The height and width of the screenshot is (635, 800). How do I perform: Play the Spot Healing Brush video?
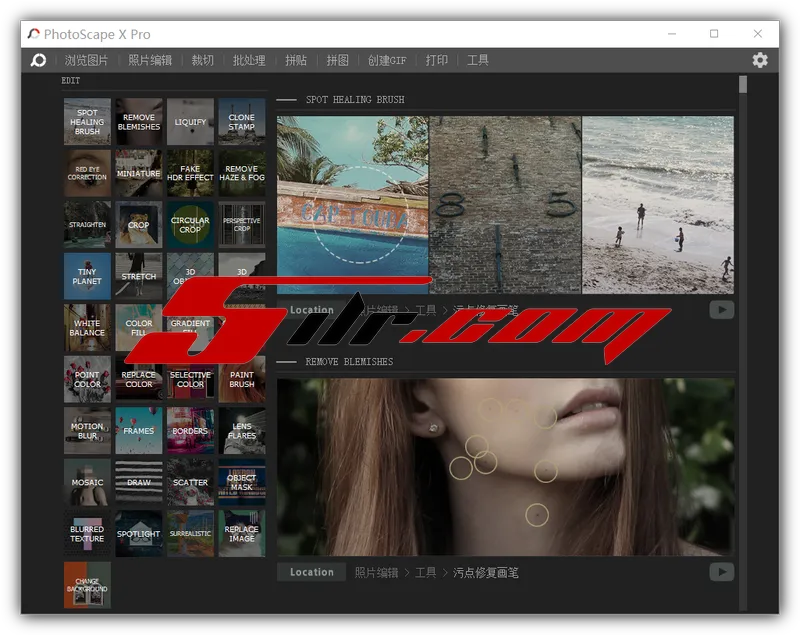pos(721,310)
